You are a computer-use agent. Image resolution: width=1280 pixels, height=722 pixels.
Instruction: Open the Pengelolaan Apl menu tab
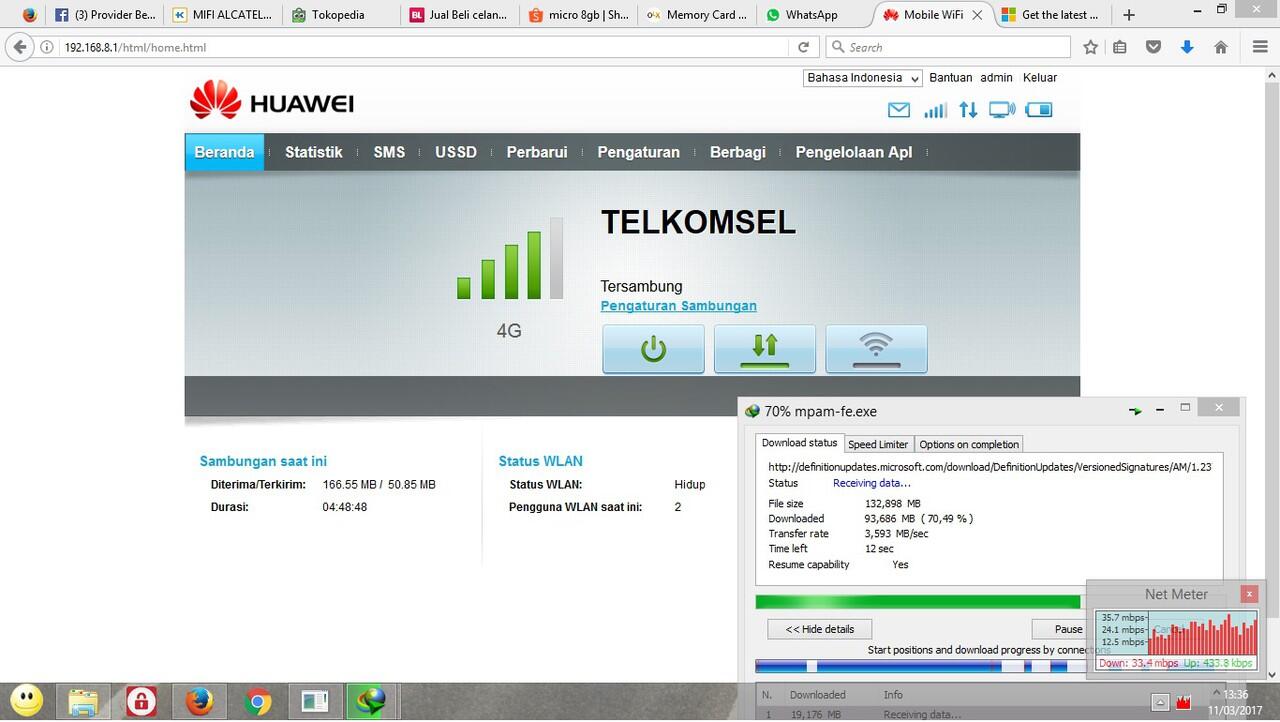pos(854,152)
